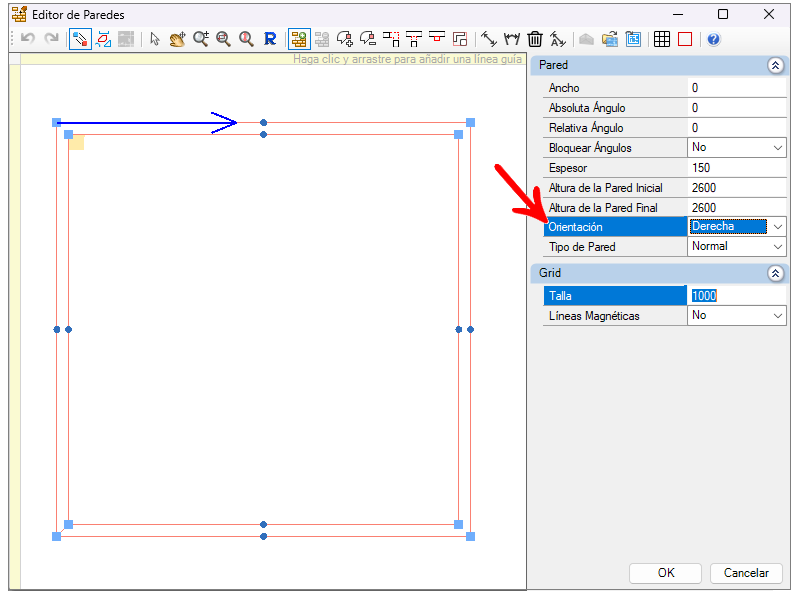Viewport: 793px width, 592px height.
Task: Click the Relativa Ángulo value field
Action: click(736, 128)
